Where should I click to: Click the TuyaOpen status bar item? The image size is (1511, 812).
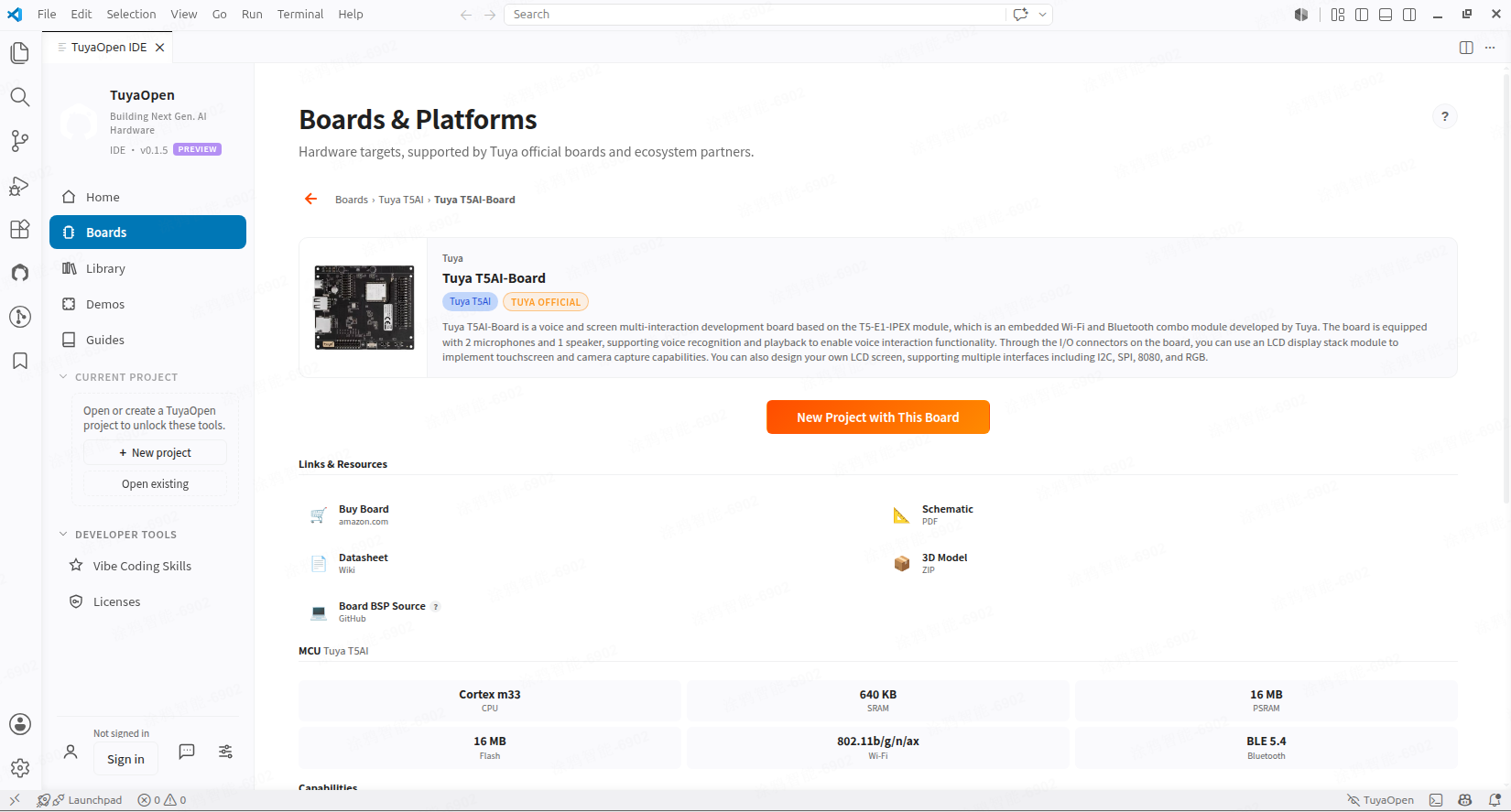pyautogui.click(x=1380, y=800)
